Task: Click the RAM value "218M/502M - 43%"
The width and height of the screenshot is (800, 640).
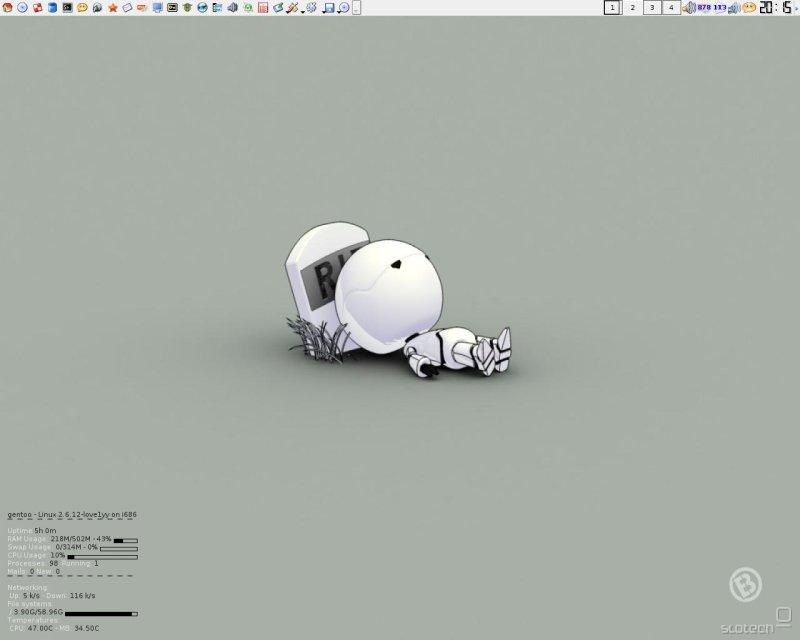Action: click(81, 539)
